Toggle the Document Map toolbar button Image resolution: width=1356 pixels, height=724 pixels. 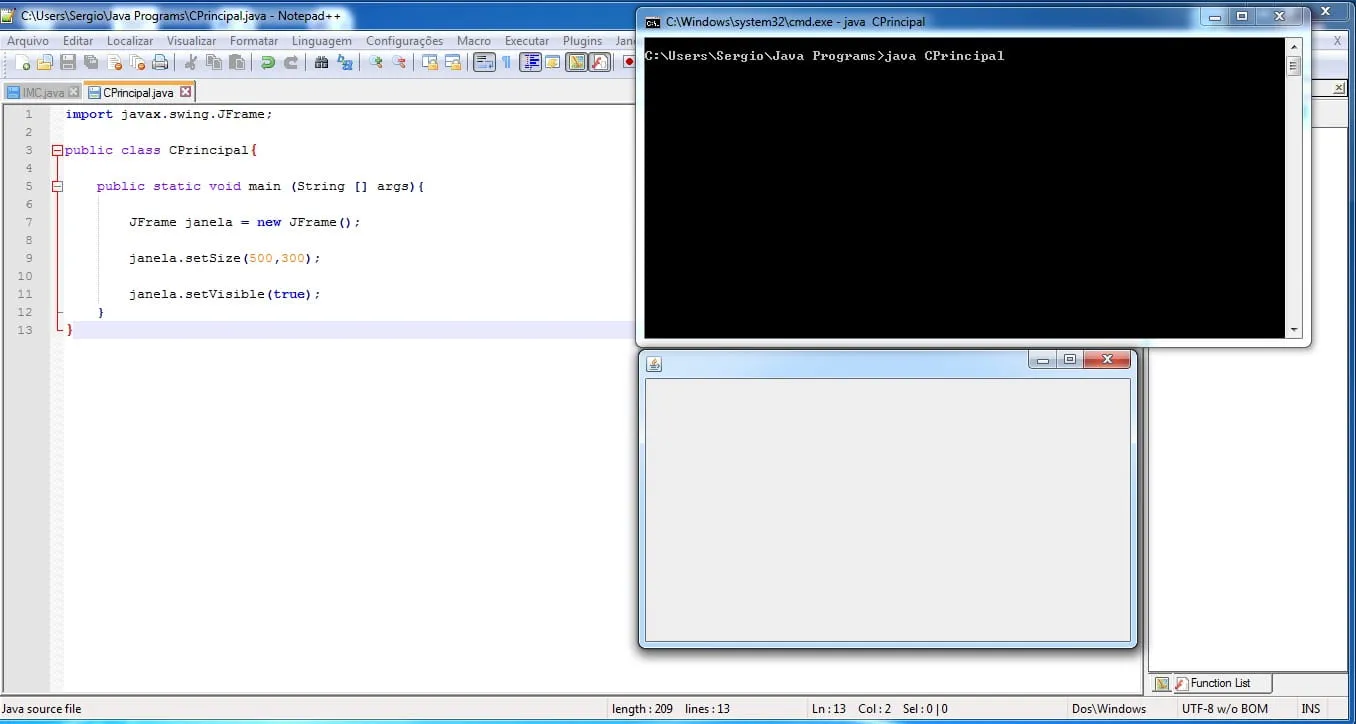pyautogui.click(x=576, y=62)
